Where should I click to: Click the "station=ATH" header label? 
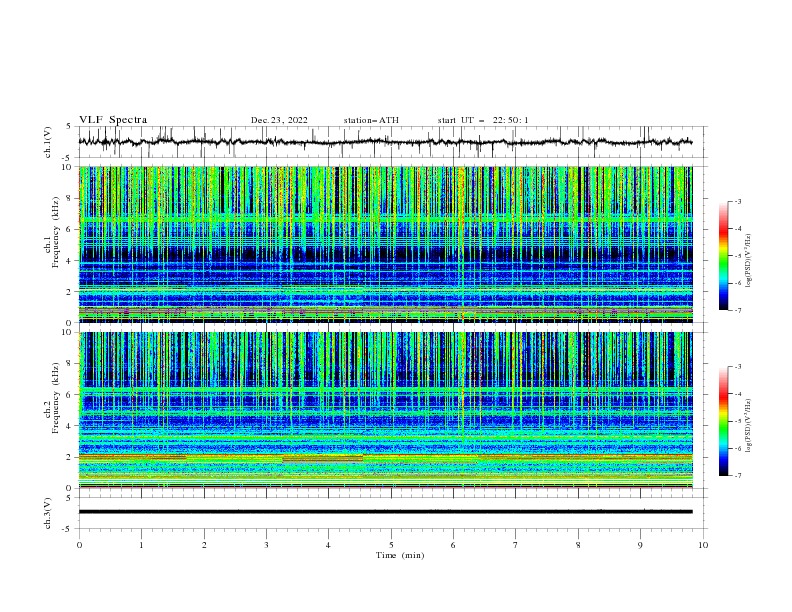[x=371, y=120]
